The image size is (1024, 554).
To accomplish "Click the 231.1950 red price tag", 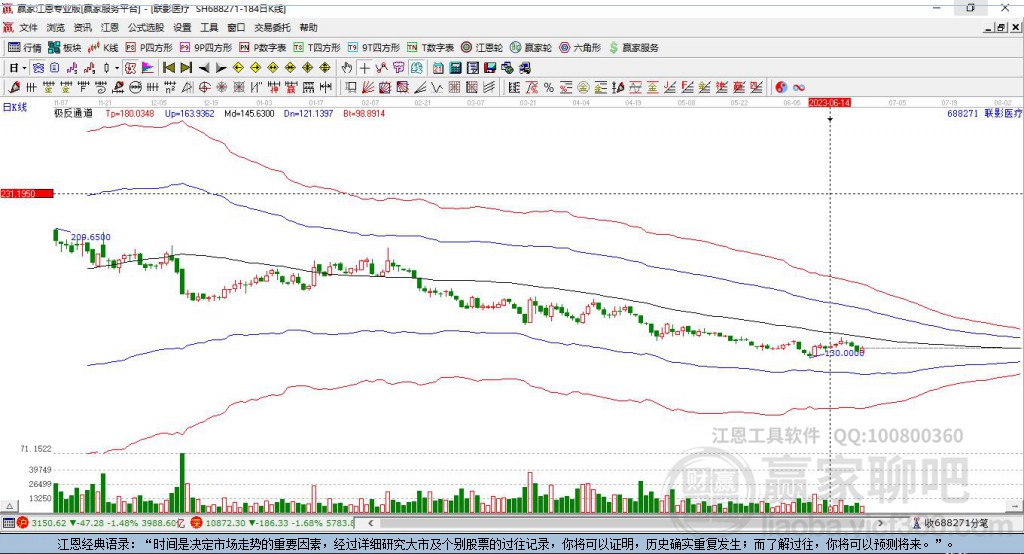I will [27, 193].
